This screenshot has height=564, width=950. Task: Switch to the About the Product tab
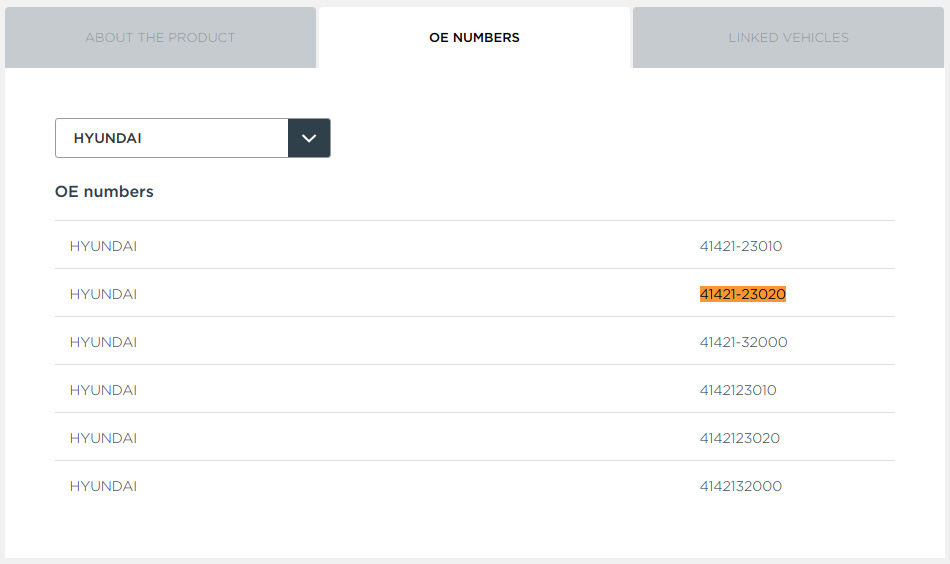click(x=160, y=38)
